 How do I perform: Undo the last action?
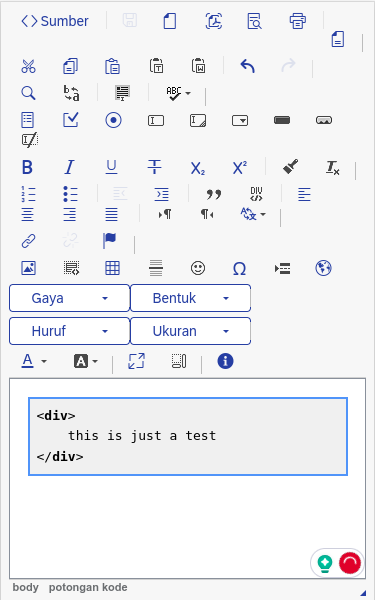point(248,66)
